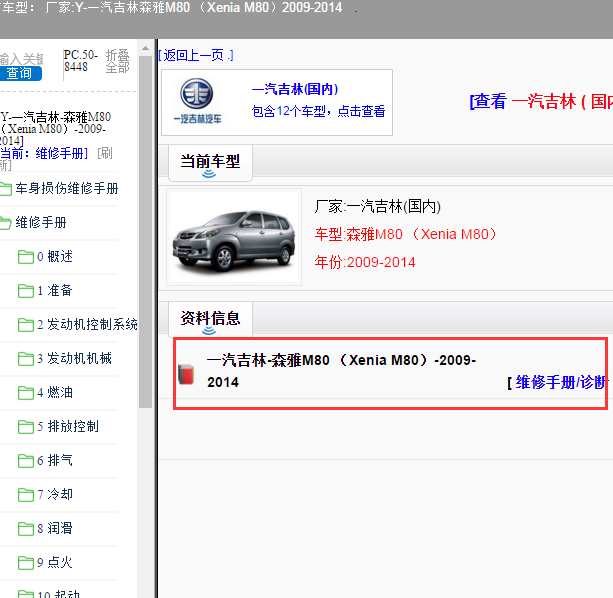Screen dimensions: 613x598
Task: Open 3 发动机机械 section
Action: coord(75,358)
